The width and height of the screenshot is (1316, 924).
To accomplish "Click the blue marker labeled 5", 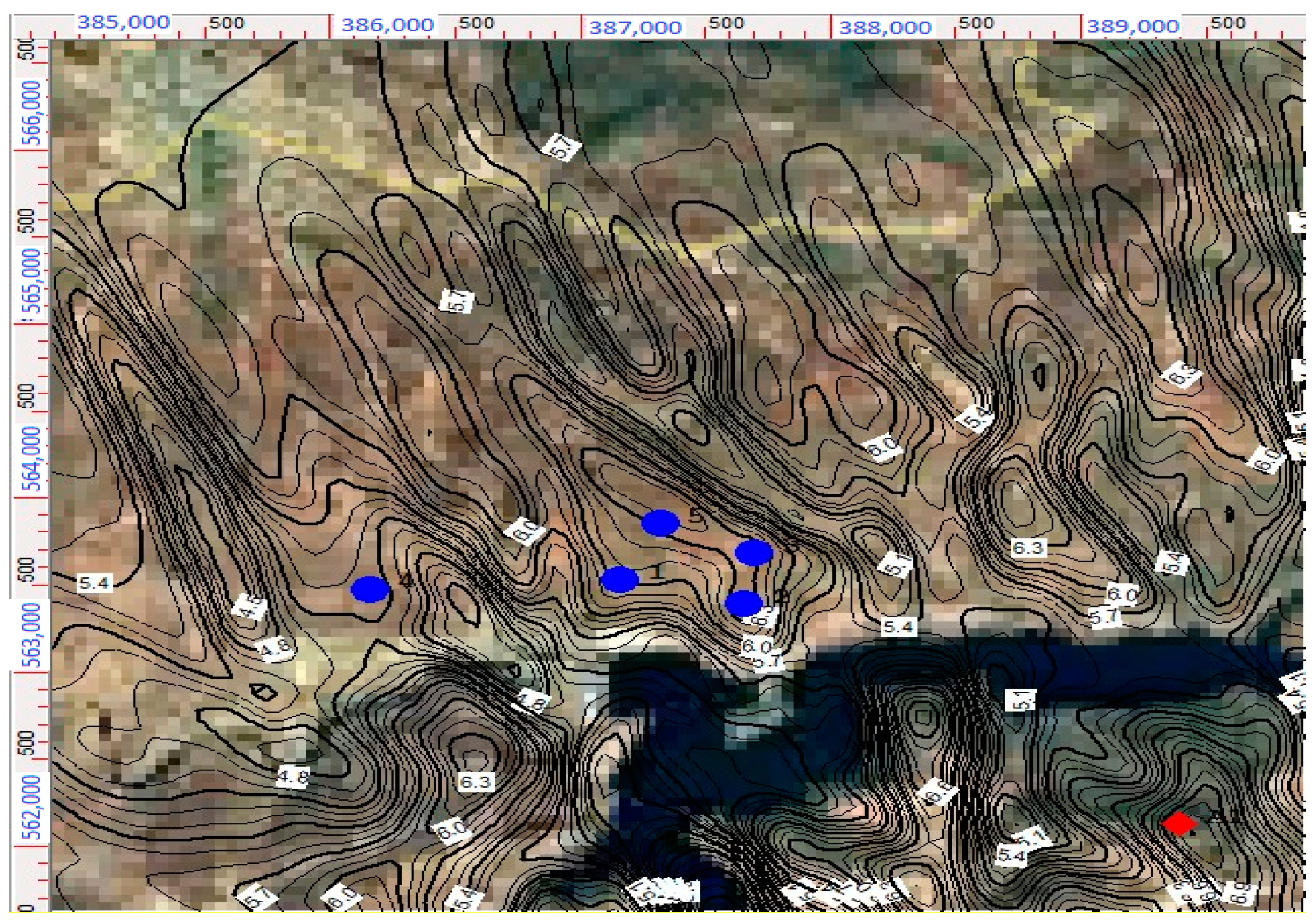I will [x=660, y=523].
